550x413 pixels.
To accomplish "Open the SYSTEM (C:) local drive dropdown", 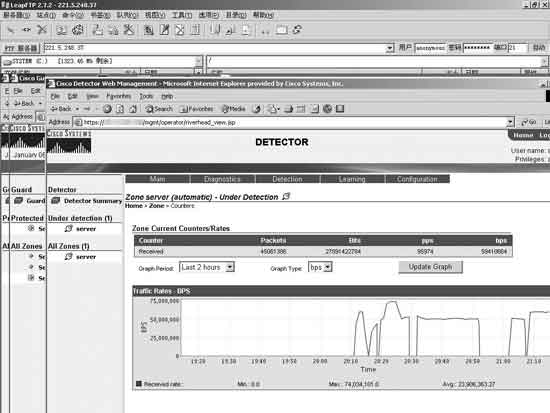I will tap(198, 61).
